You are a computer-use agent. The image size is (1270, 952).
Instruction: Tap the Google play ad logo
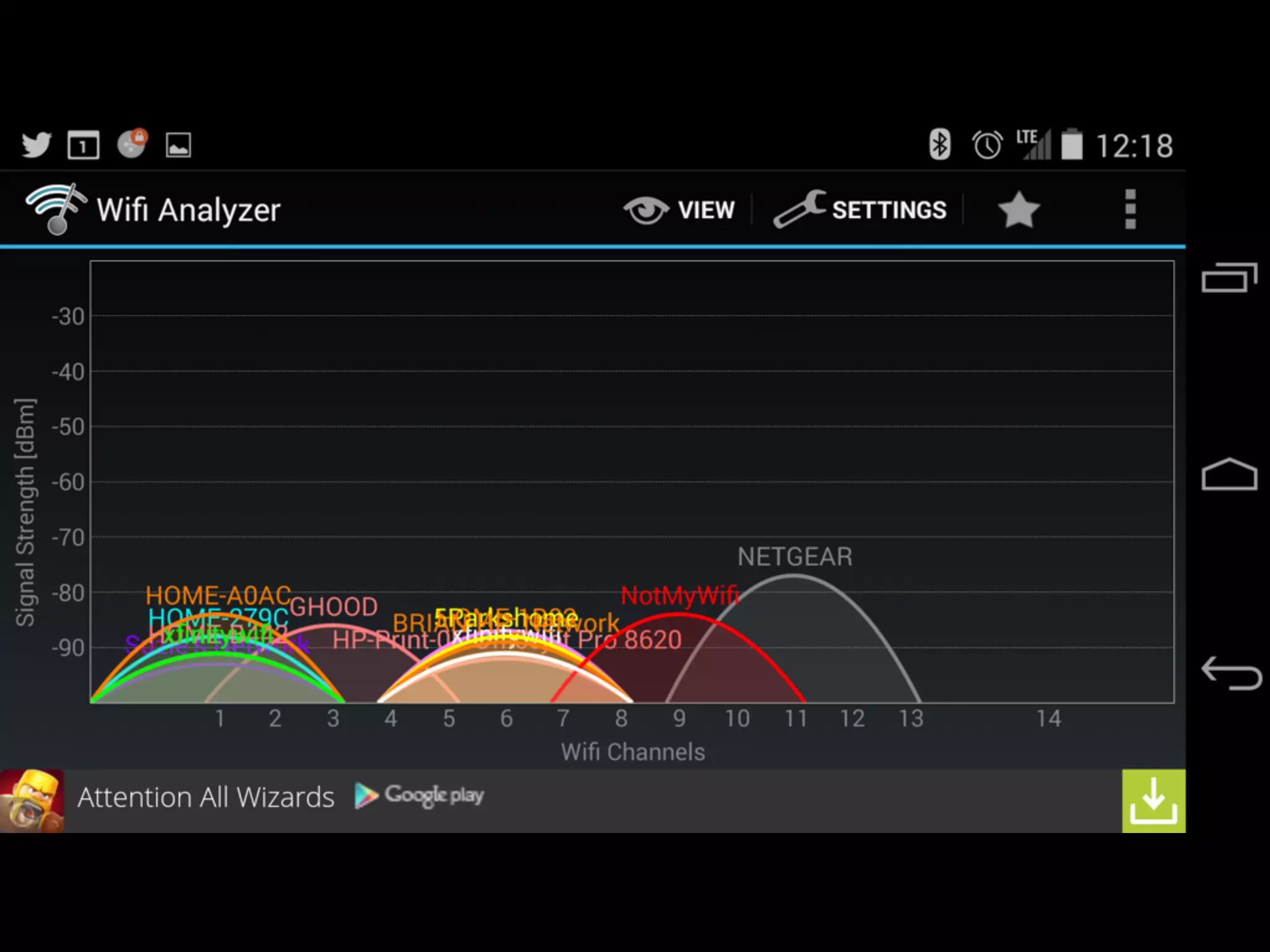pyautogui.click(x=419, y=795)
